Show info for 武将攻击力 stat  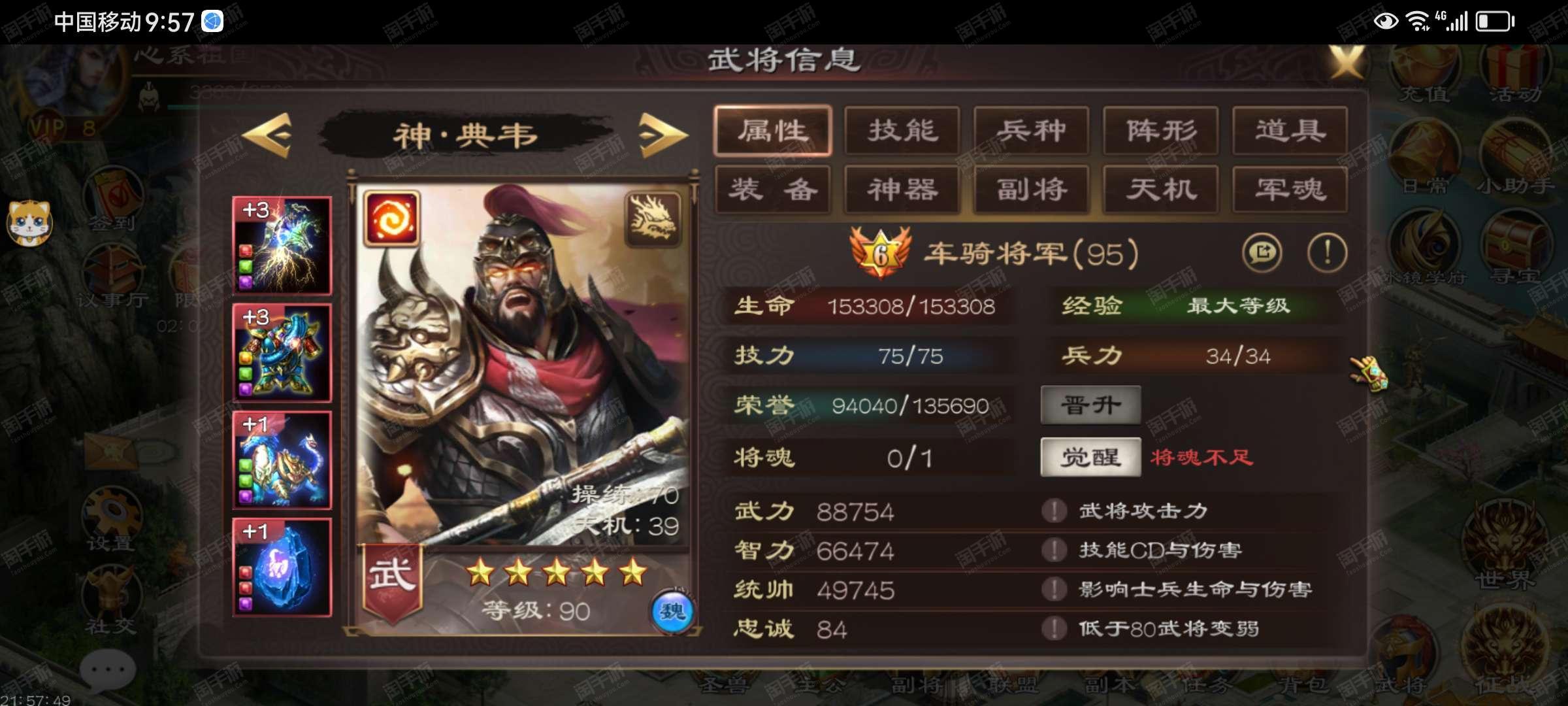pos(1054,511)
